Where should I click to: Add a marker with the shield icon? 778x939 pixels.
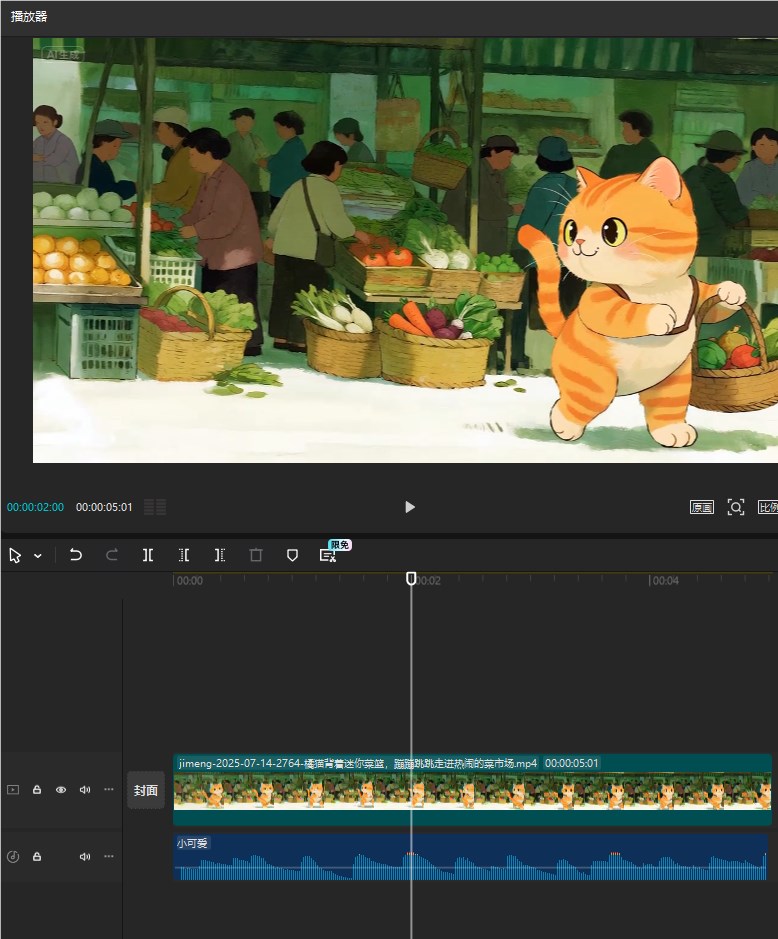click(x=292, y=555)
